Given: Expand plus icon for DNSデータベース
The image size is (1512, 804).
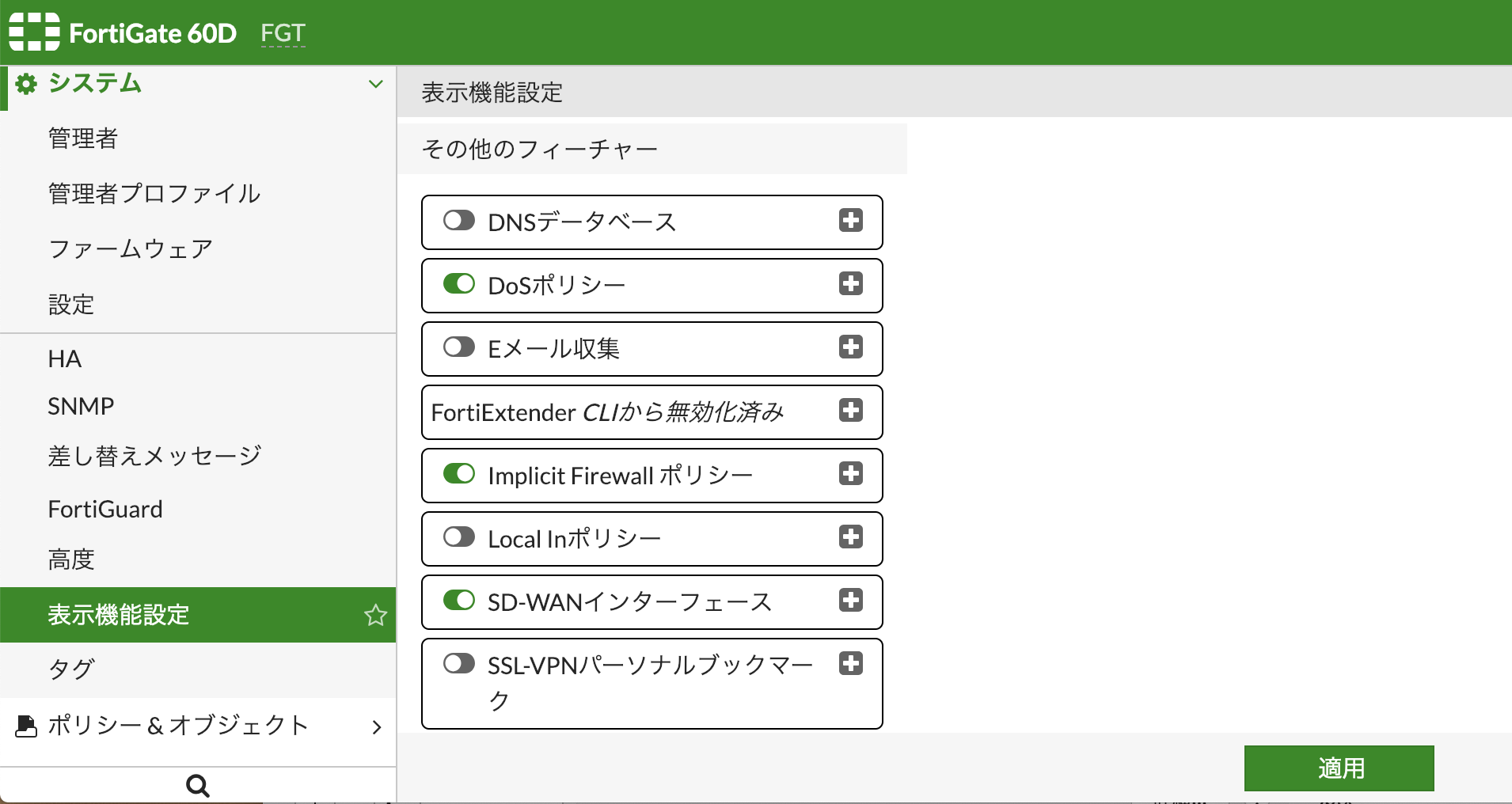Looking at the screenshot, I should 851,220.
